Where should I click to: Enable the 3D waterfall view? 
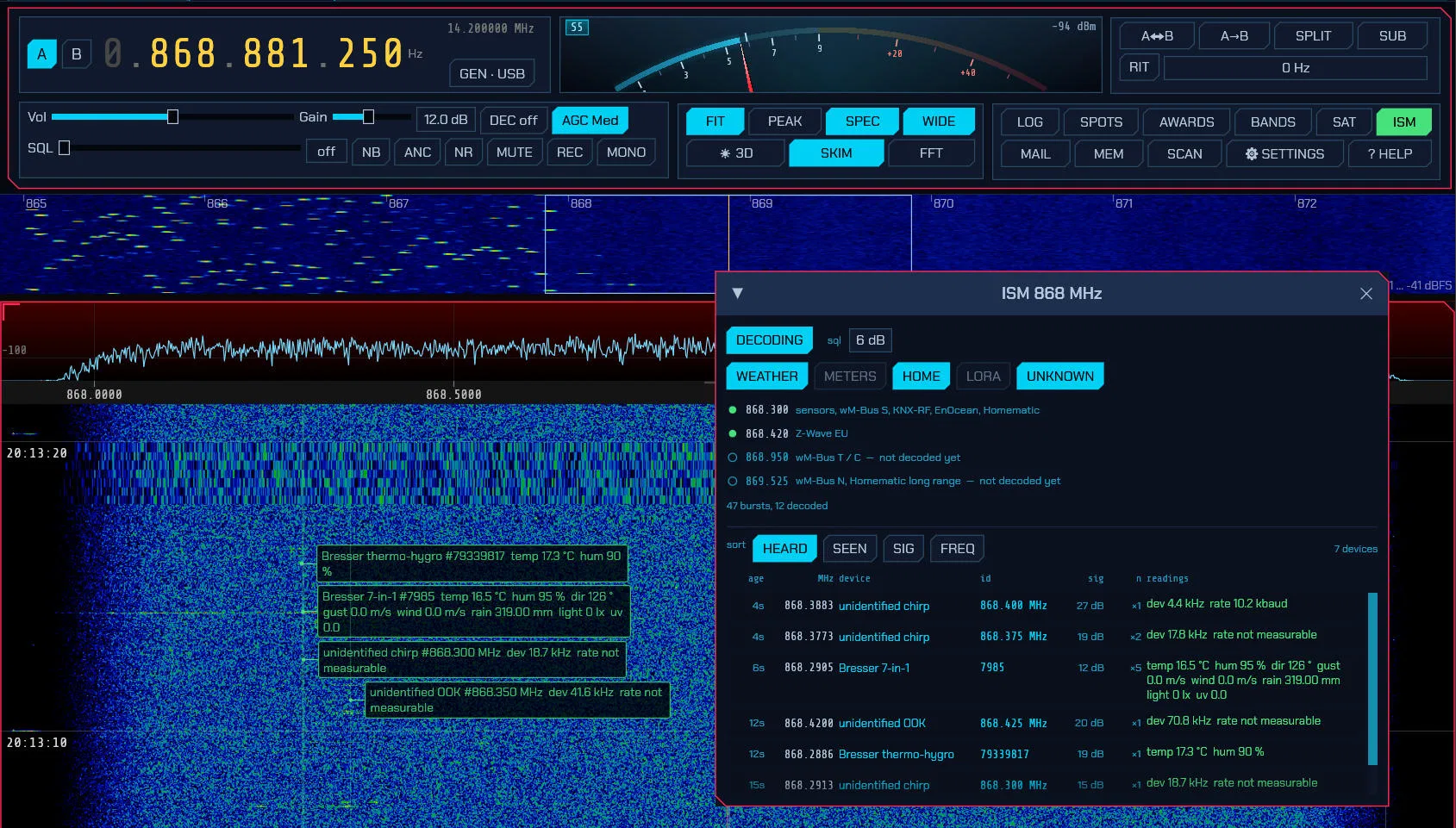coord(736,153)
